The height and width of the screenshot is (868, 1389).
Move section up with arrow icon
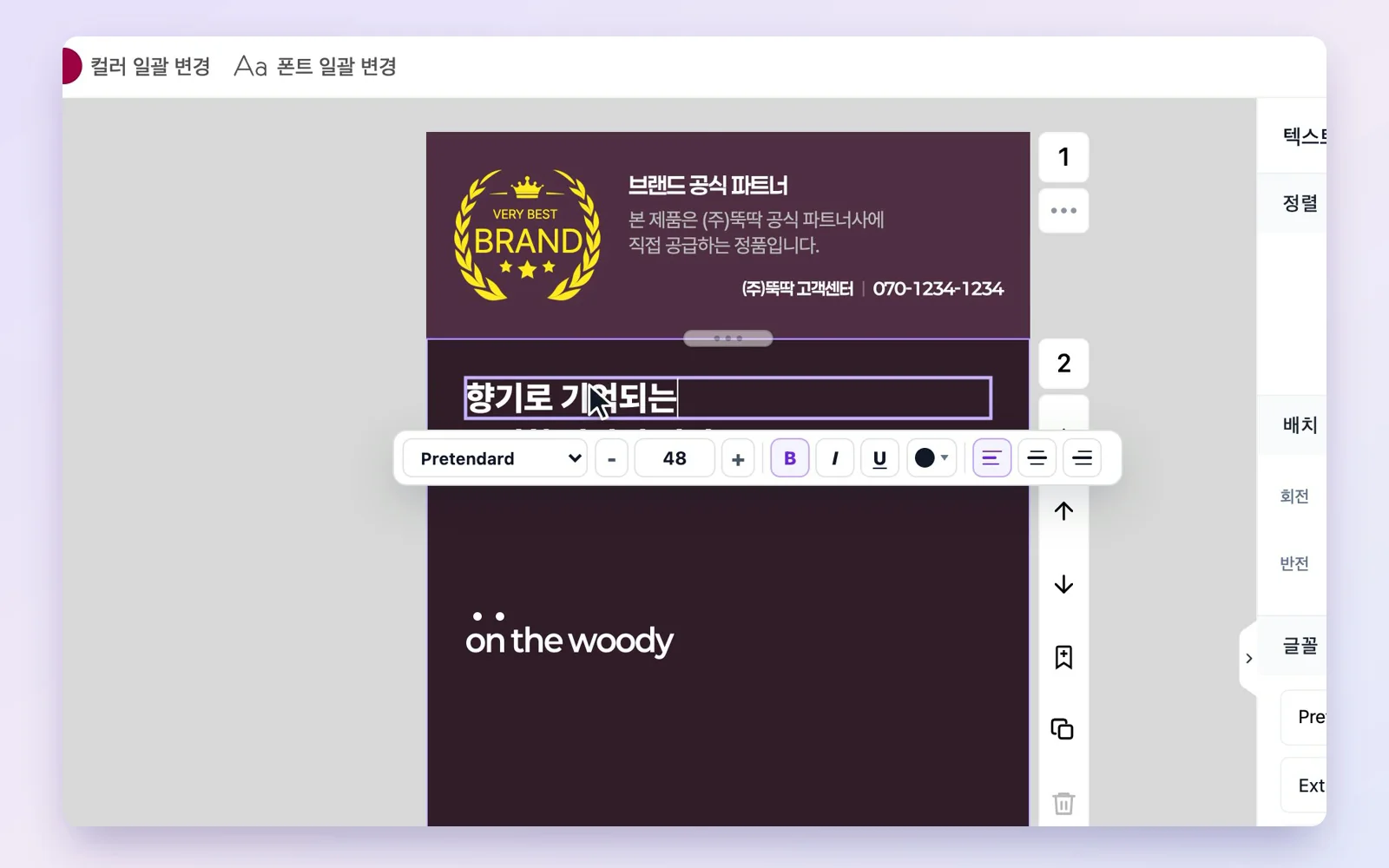tap(1063, 511)
